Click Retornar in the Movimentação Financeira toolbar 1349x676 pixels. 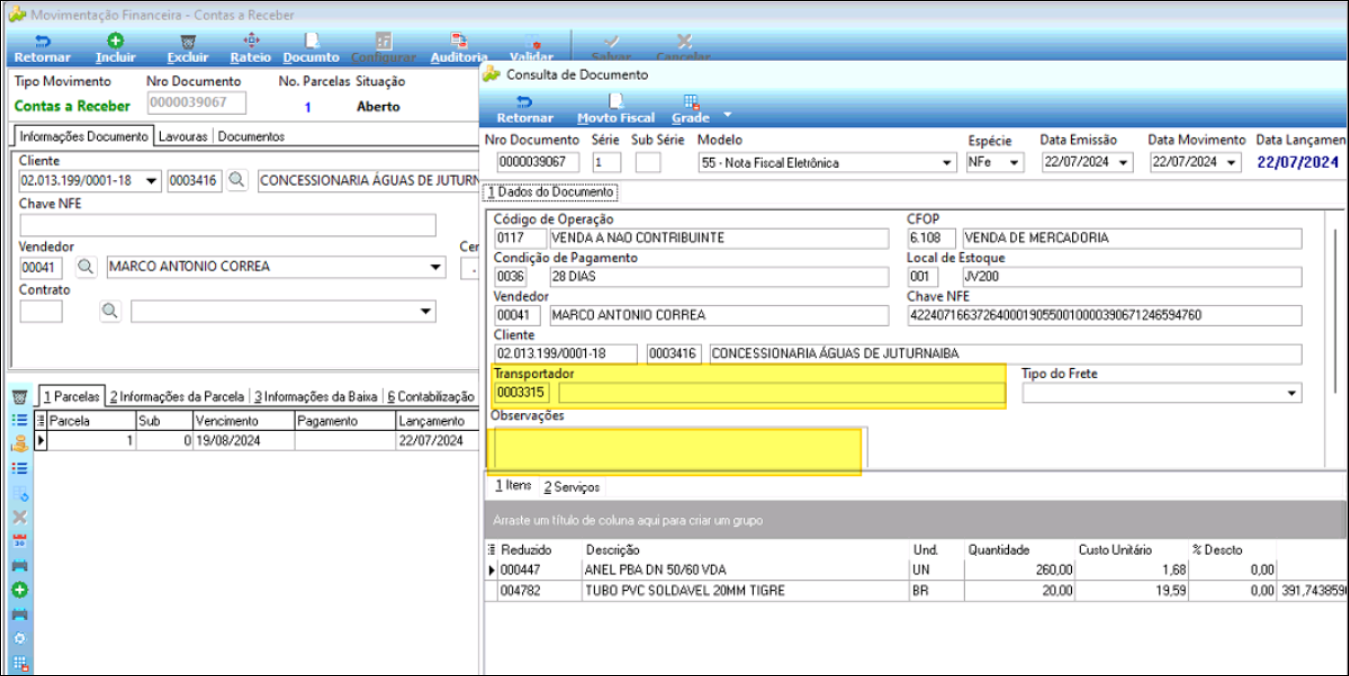click(42, 48)
